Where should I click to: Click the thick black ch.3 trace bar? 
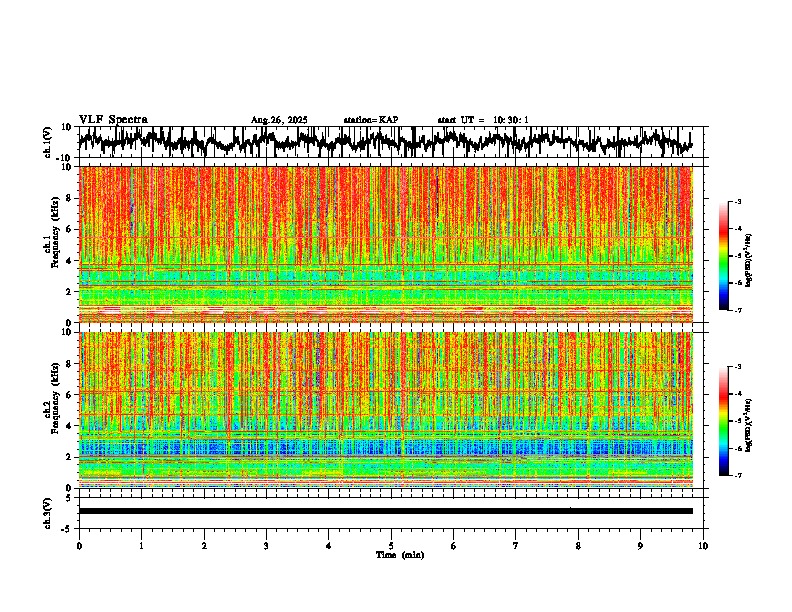(386, 511)
